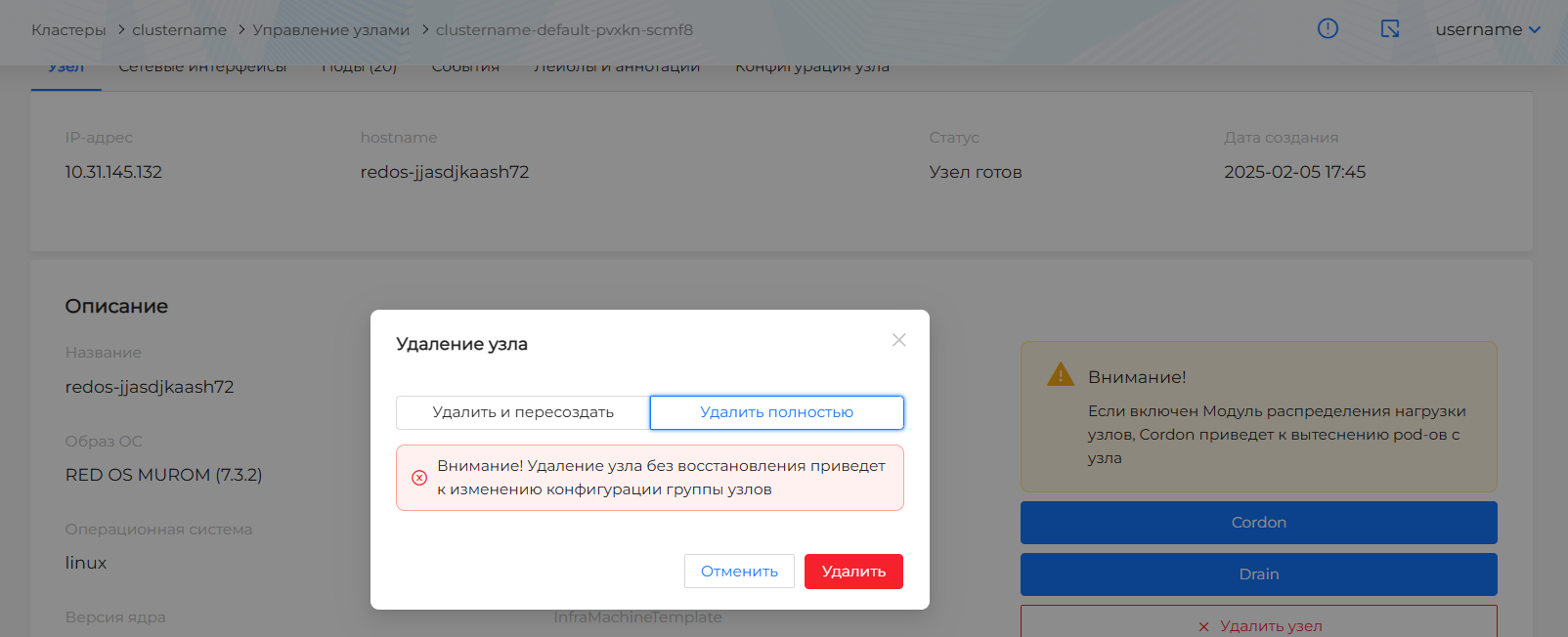Click the orange warning triangle icon
The height and width of the screenshot is (637, 1568).
[1060, 375]
